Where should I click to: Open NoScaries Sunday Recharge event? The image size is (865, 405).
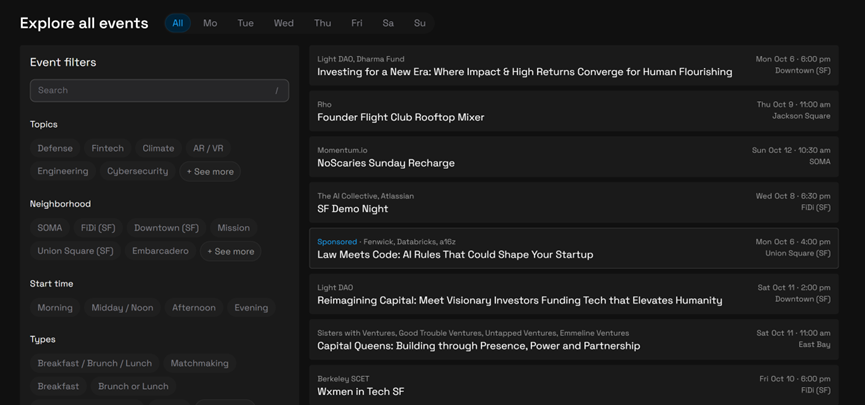pyautogui.click(x=574, y=157)
